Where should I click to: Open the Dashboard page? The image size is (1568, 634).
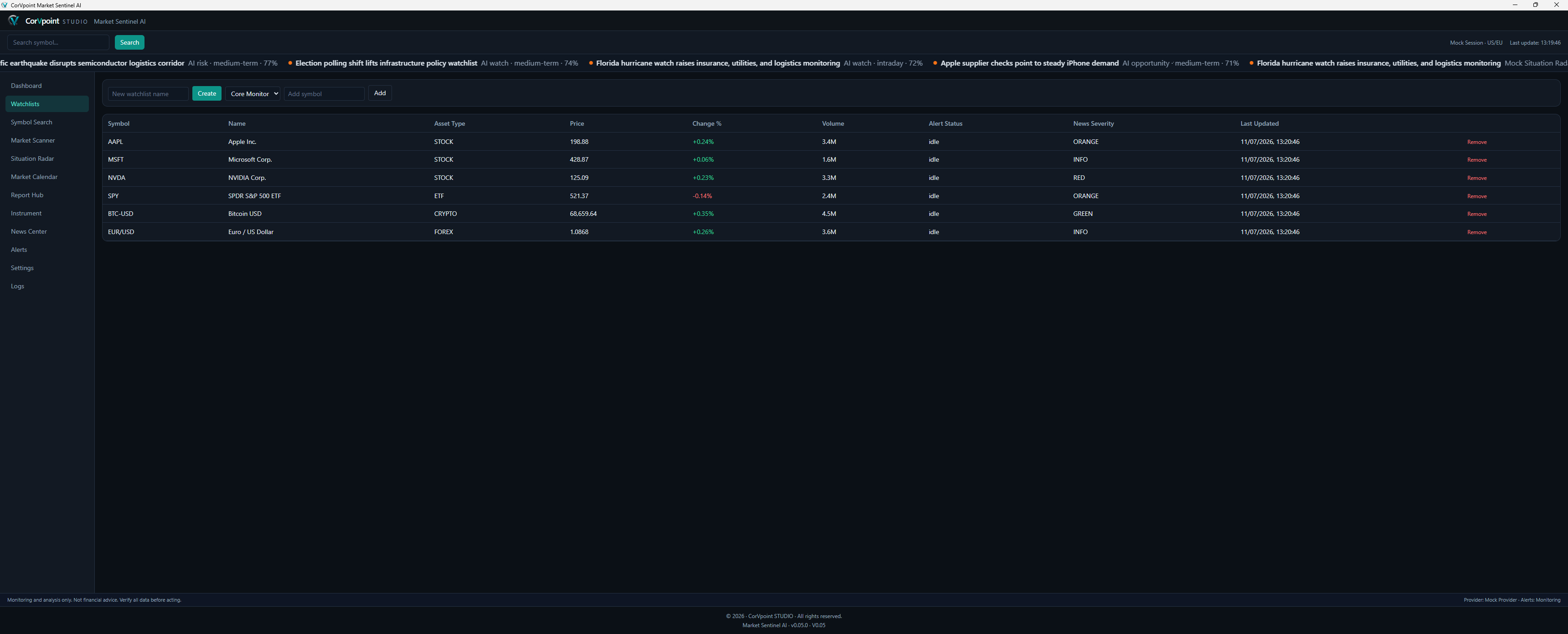(47, 86)
